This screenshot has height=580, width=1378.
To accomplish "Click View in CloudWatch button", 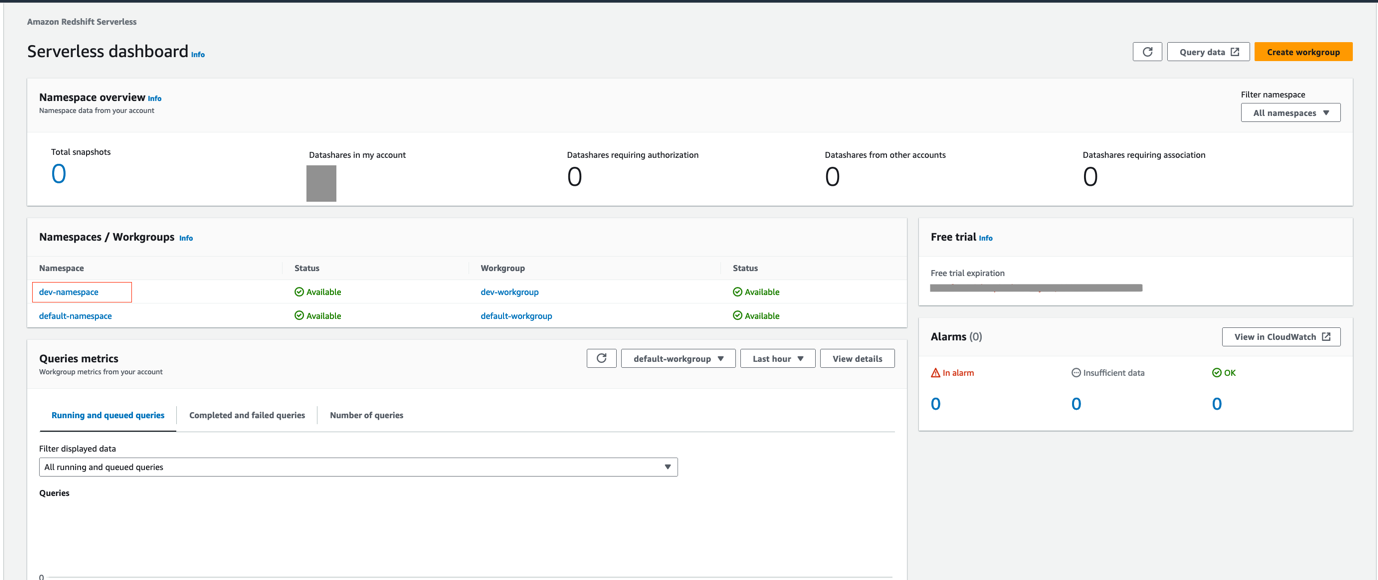I will click(1281, 337).
